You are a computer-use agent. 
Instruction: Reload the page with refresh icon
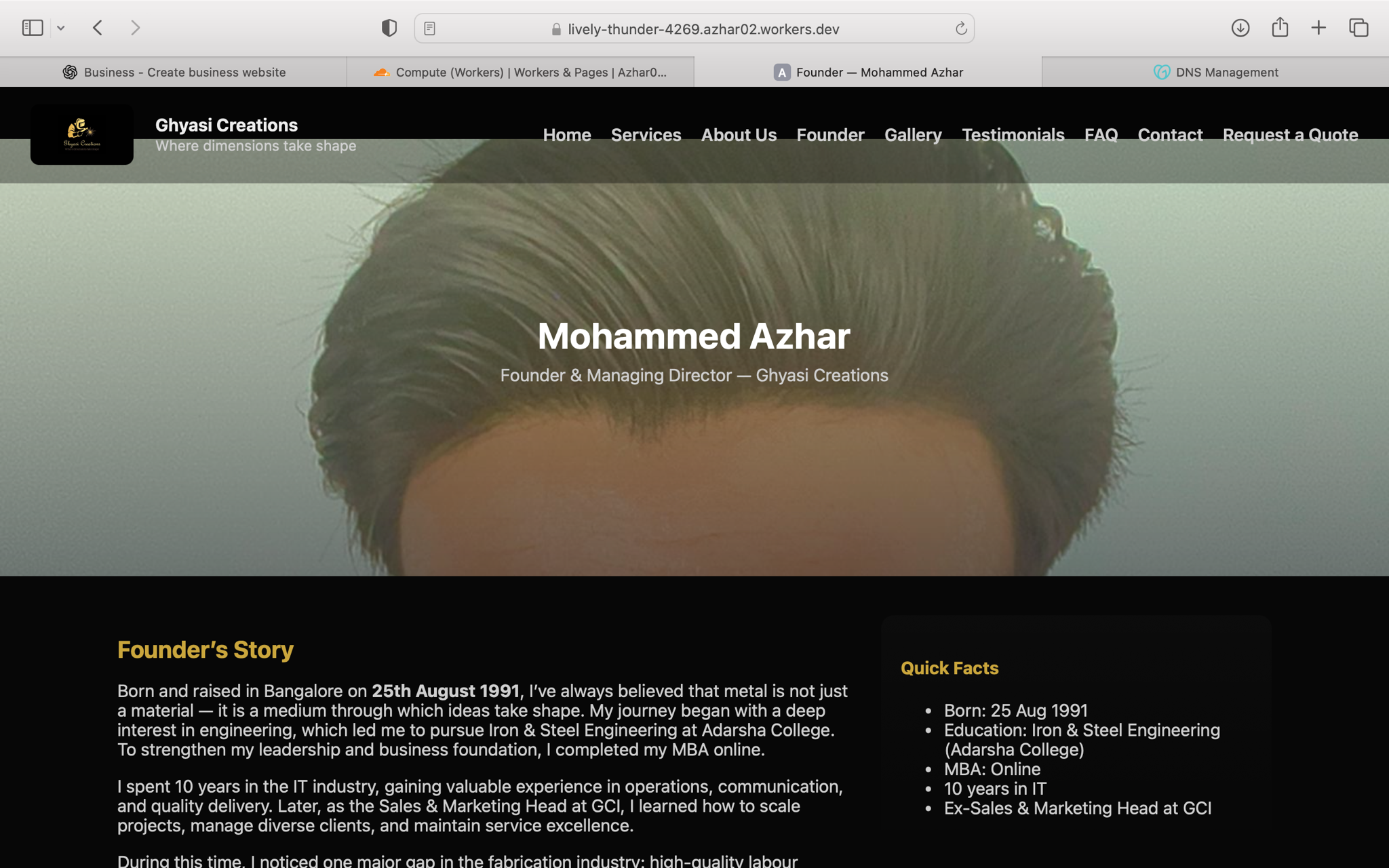[960, 28]
